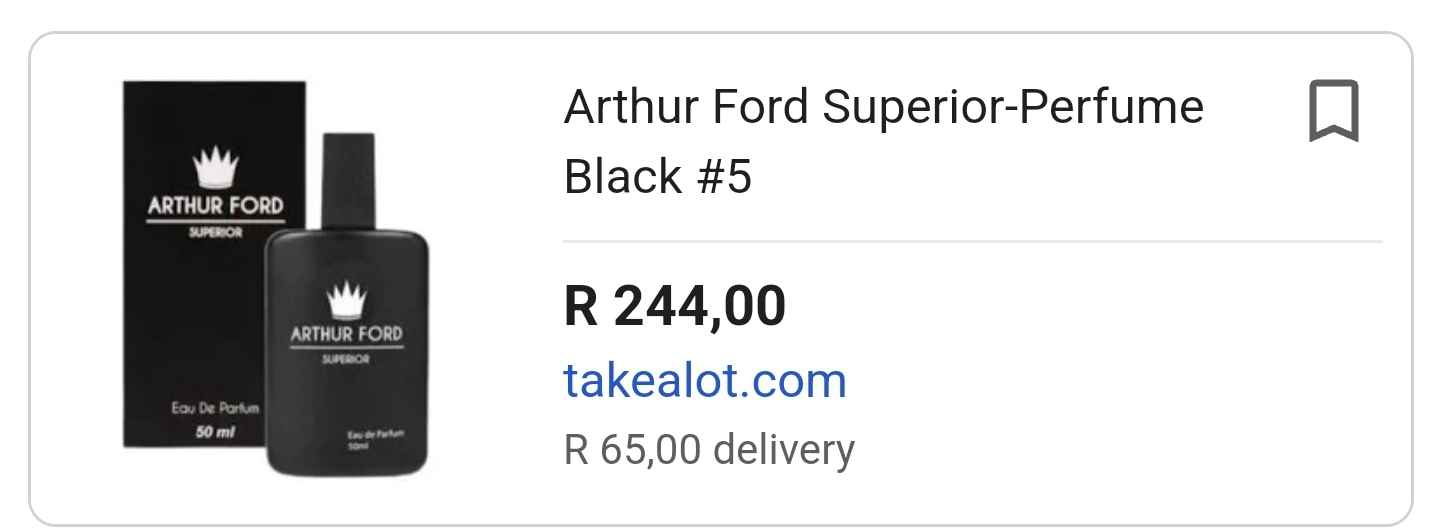Click the Black #5 line of the title
Viewport: 1440px width, 528px height.
point(657,177)
